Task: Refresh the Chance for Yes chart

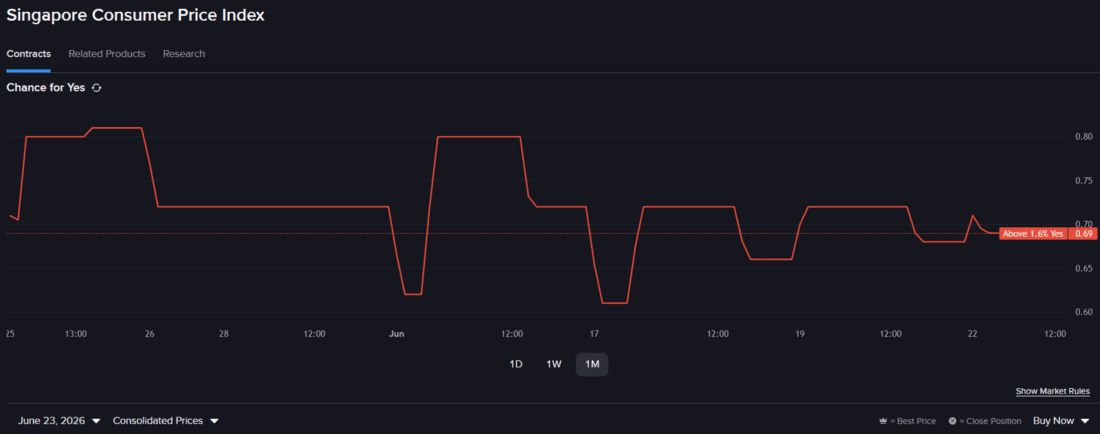Action: (x=97, y=88)
